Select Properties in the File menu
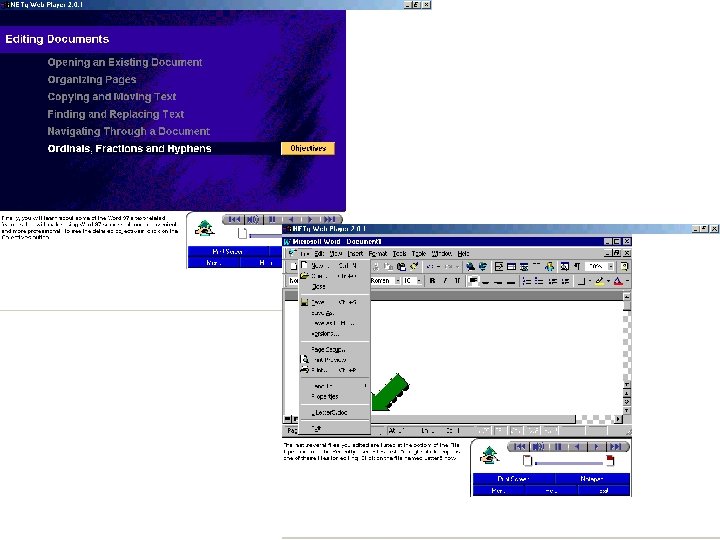The height and width of the screenshot is (540, 720). [335, 396]
